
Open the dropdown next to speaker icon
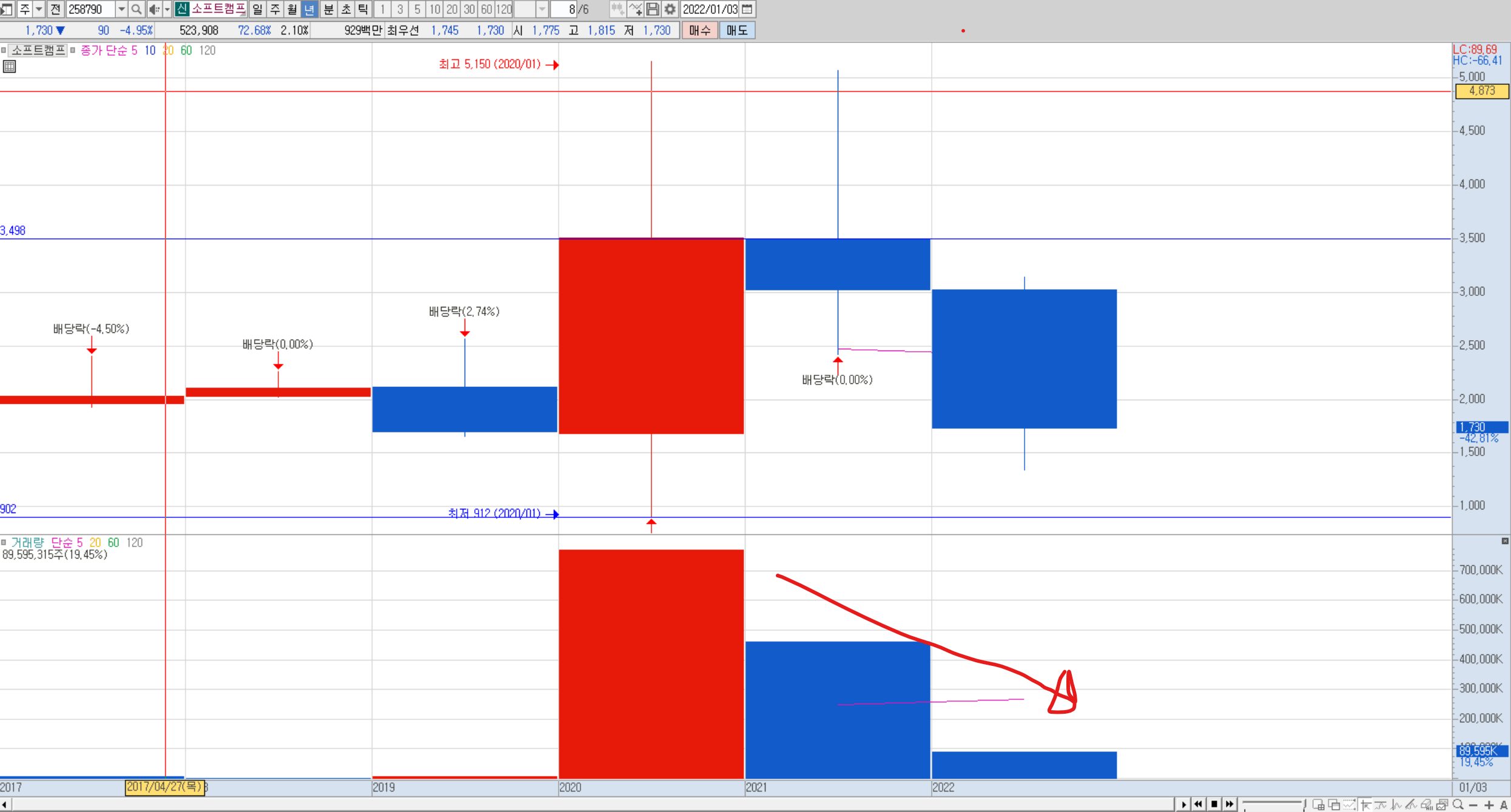(x=167, y=9)
